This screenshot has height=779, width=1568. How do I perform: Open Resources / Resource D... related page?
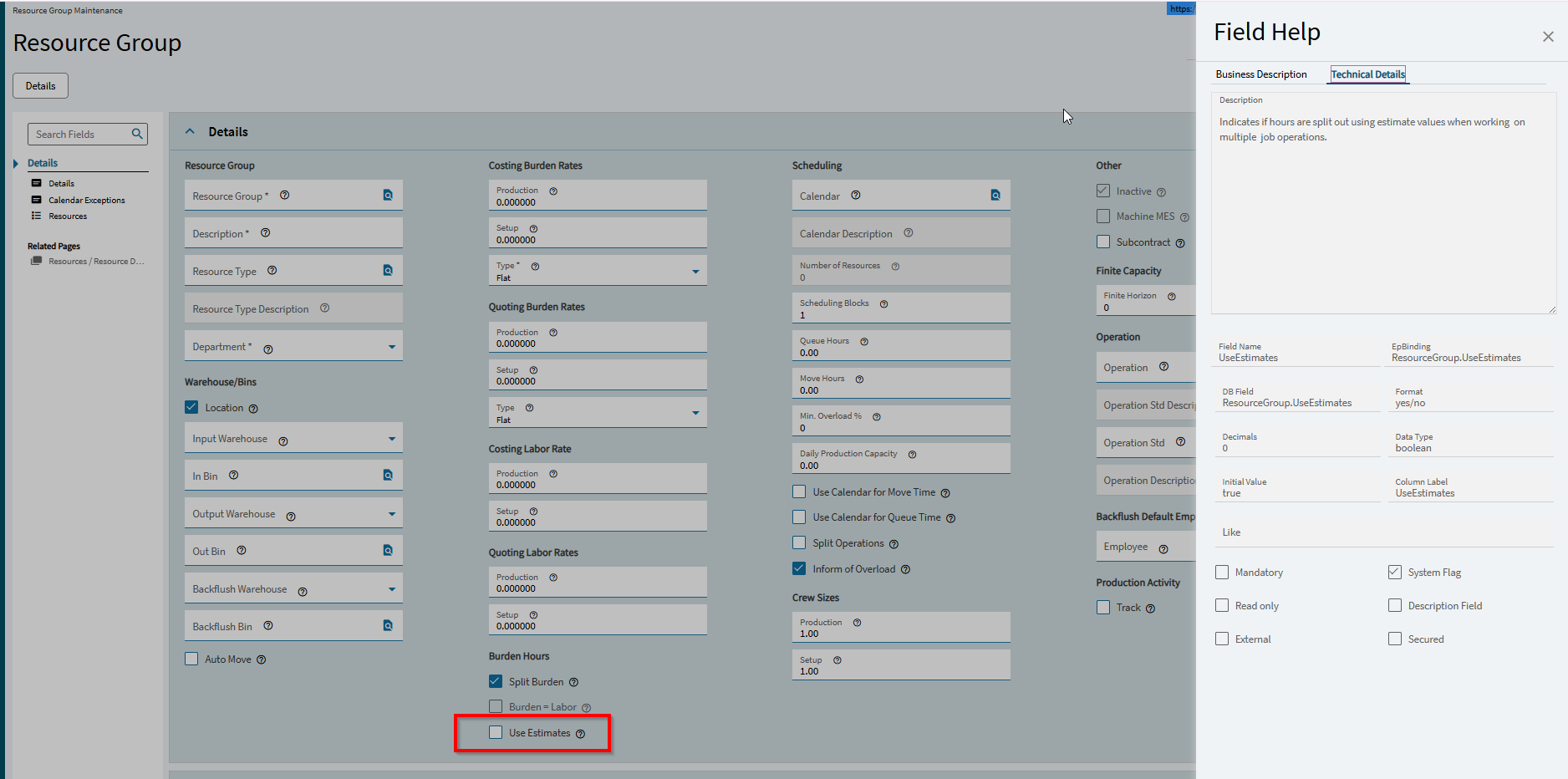pos(95,262)
